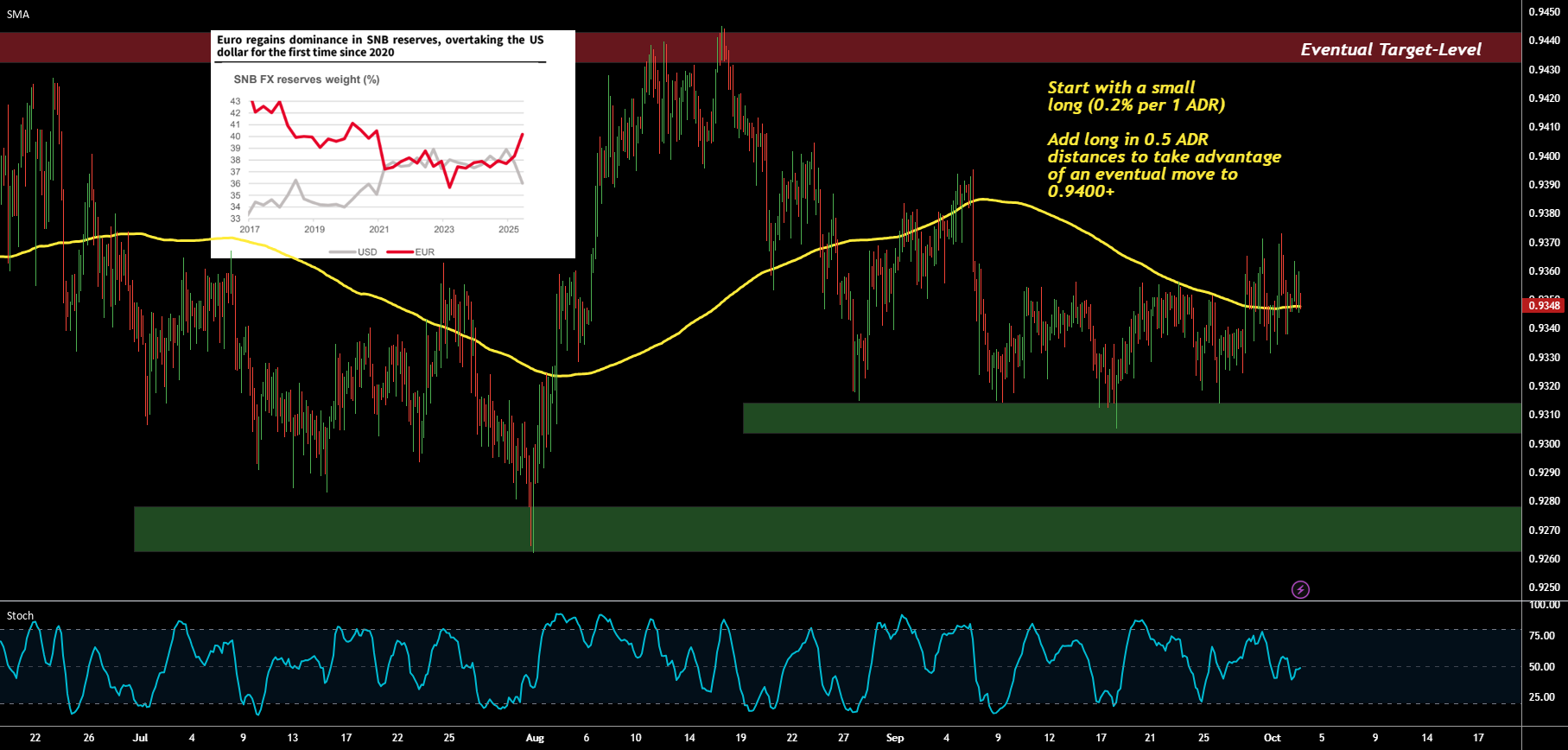Select the upper green support zone rectangle
The width and height of the screenshot is (1568, 750).
pyautogui.click(x=1132, y=418)
